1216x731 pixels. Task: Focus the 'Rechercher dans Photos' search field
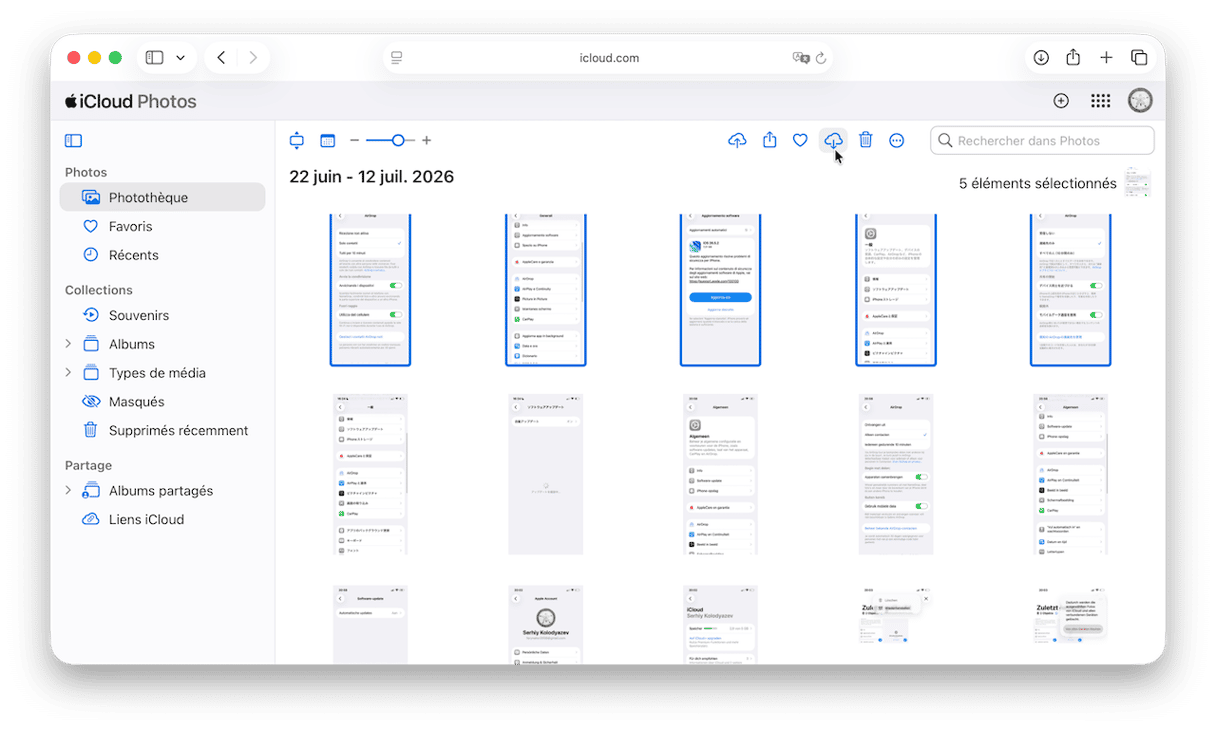click(1042, 141)
